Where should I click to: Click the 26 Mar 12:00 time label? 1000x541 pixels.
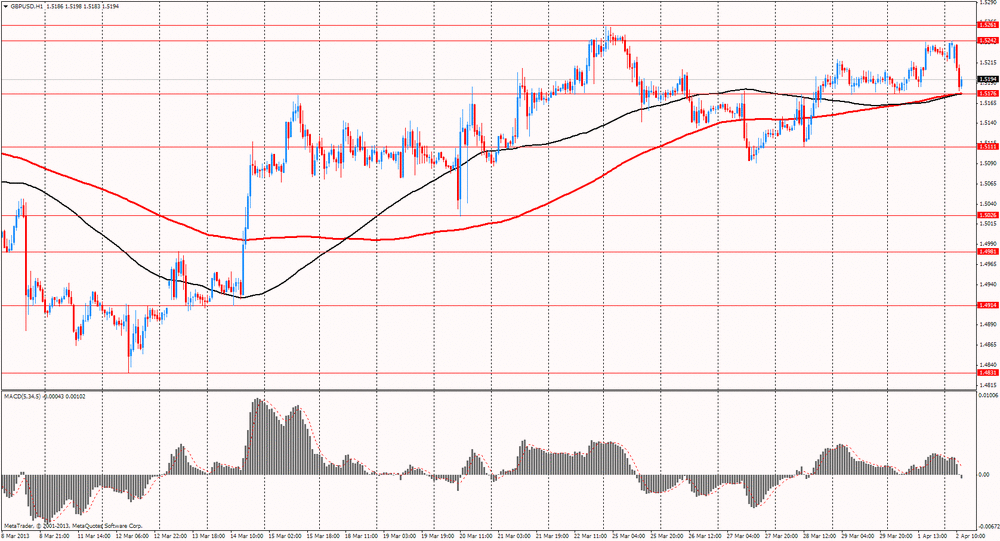coord(705,536)
